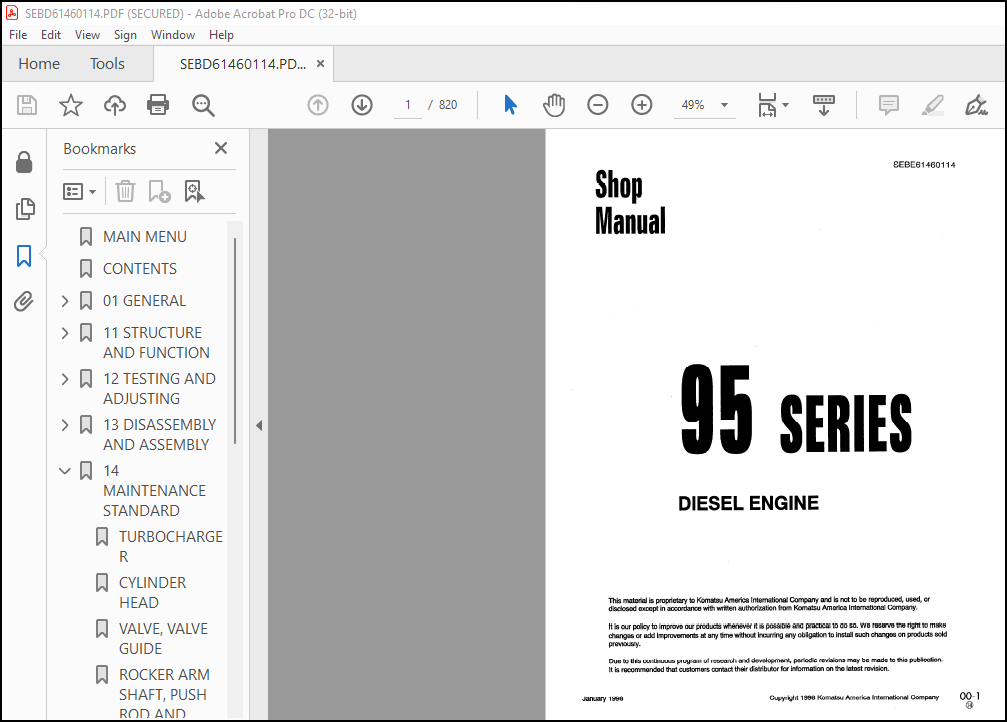Select 11 STRUCTURE AND FUNCTION bookmark text

(156, 342)
